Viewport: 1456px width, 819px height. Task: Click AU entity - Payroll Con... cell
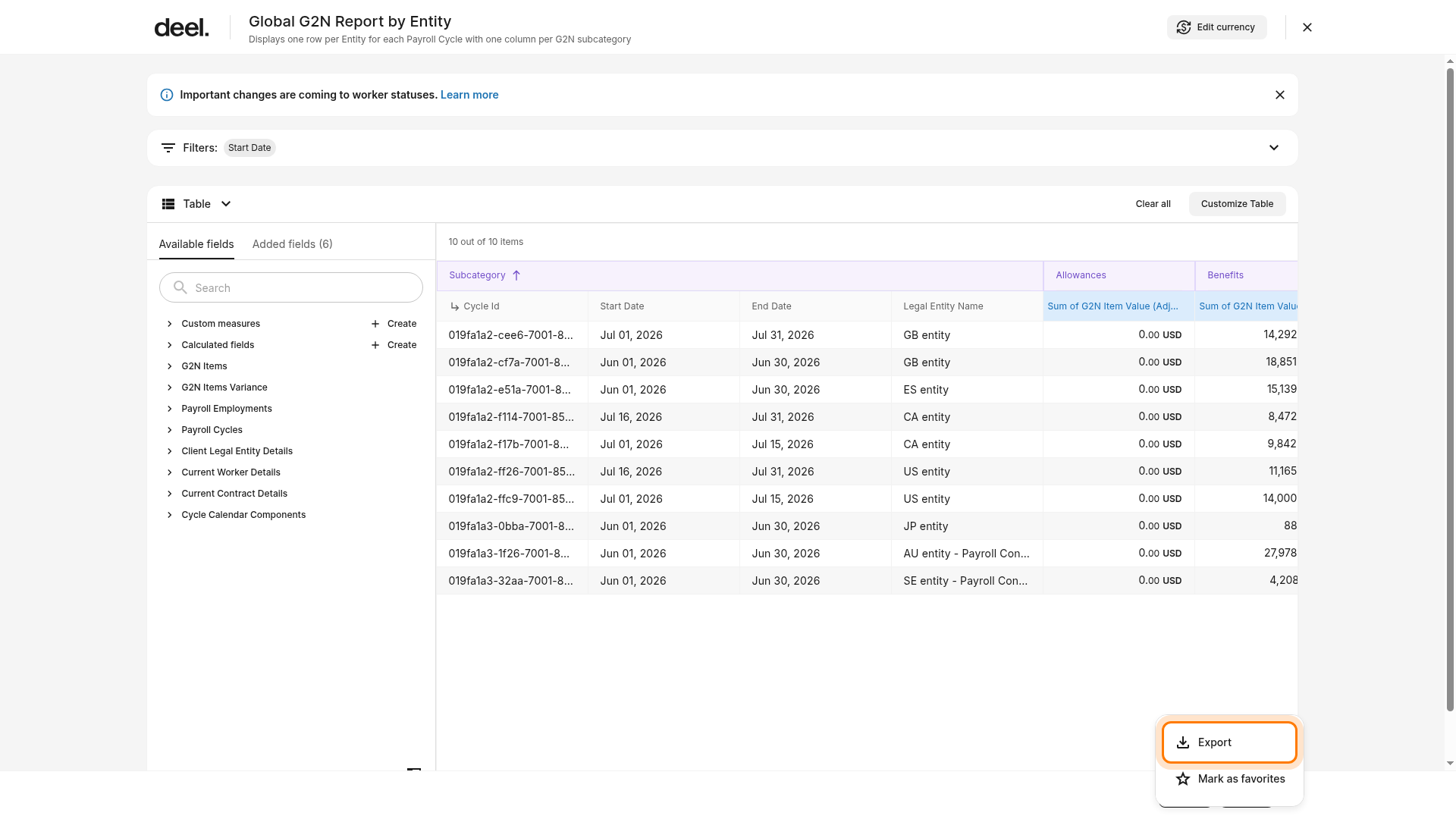[967, 554]
